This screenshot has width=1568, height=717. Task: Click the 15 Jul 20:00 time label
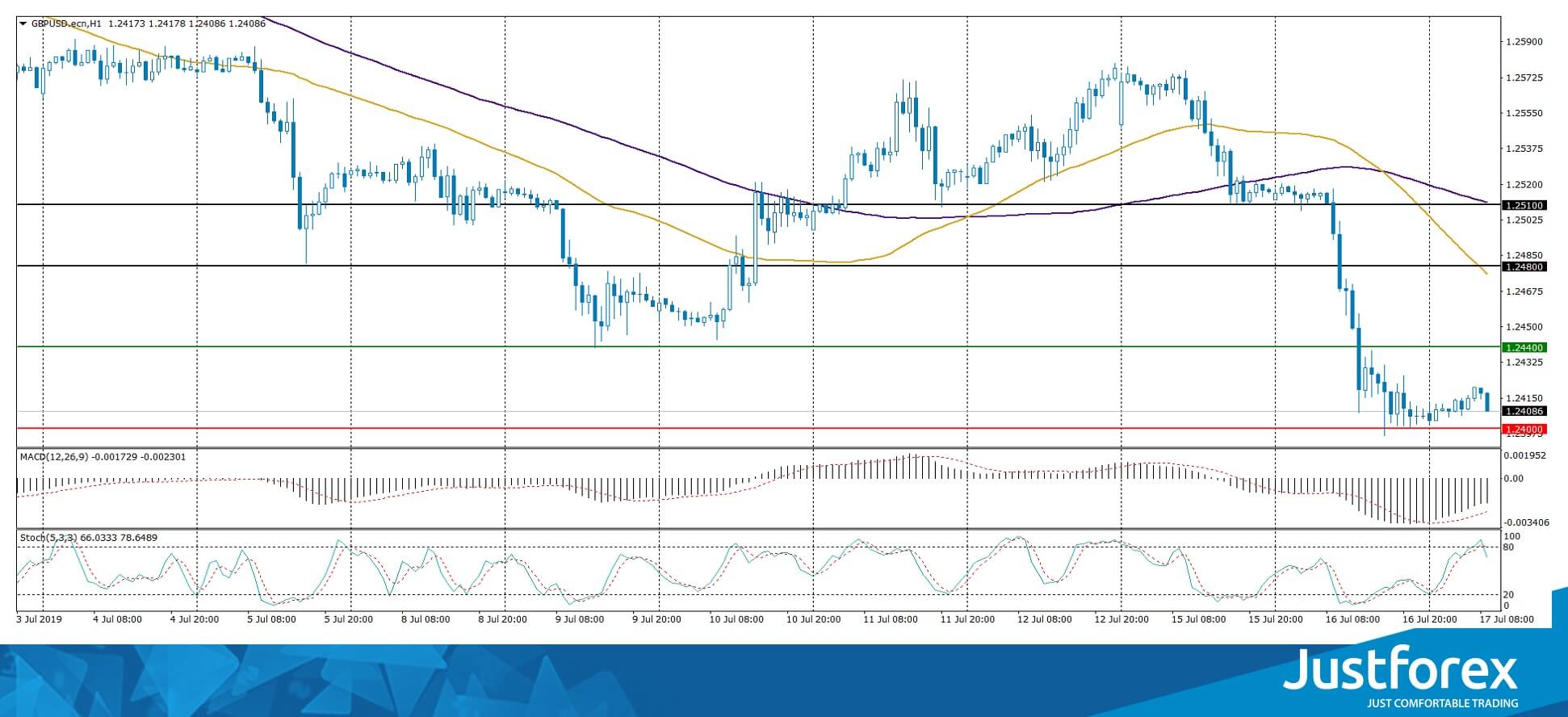point(1276,619)
